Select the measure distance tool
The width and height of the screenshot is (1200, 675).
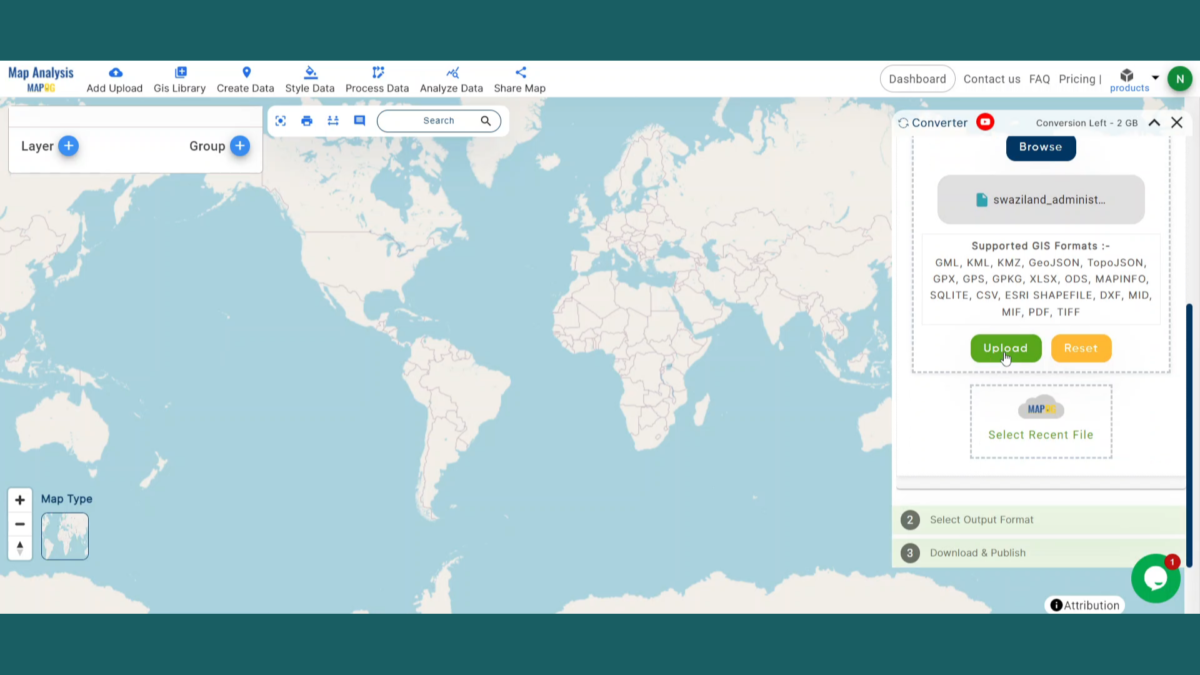click(x=333, y=120)
